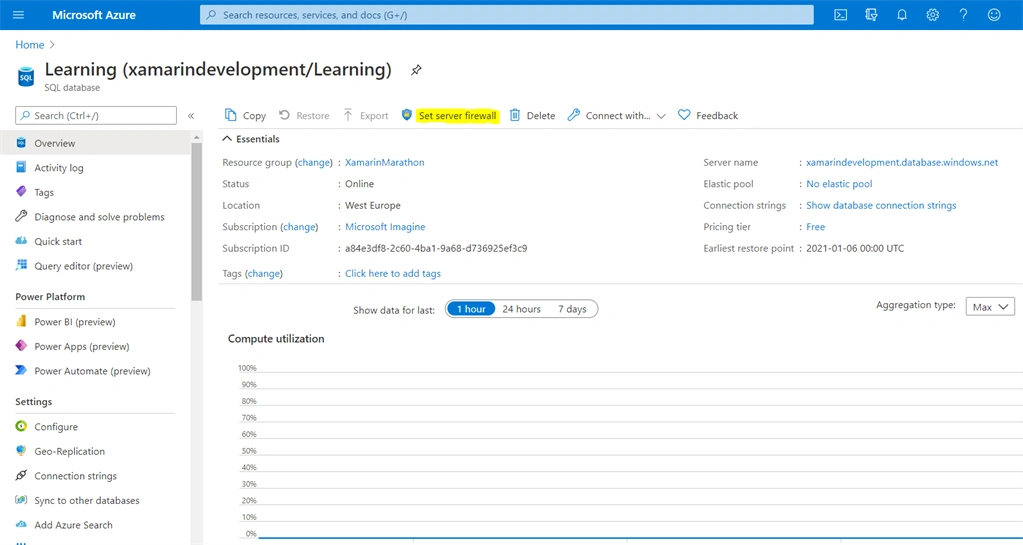Open the help question mark icon

[x=963, y=14]
